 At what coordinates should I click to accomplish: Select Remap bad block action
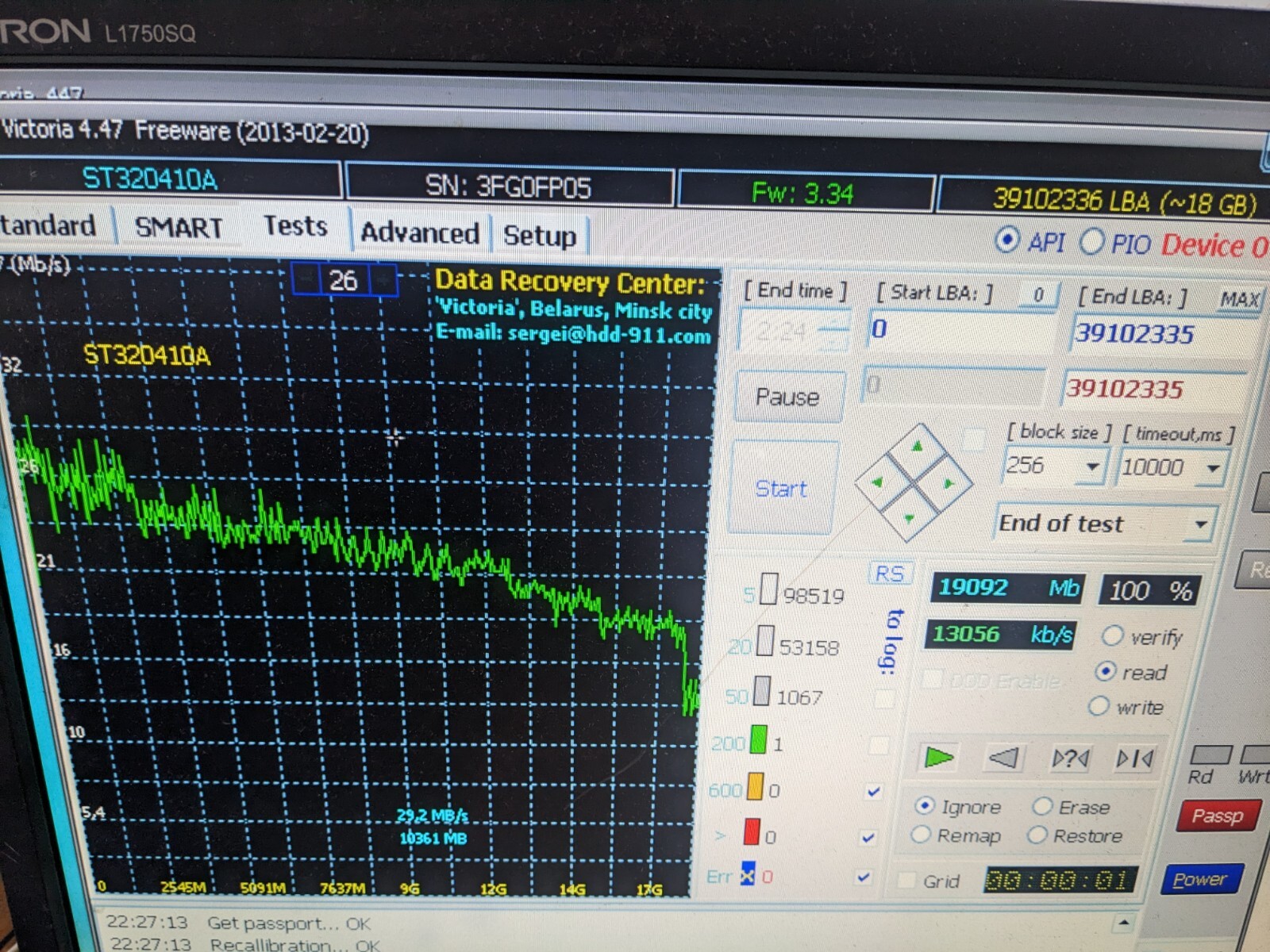[921, 835]
